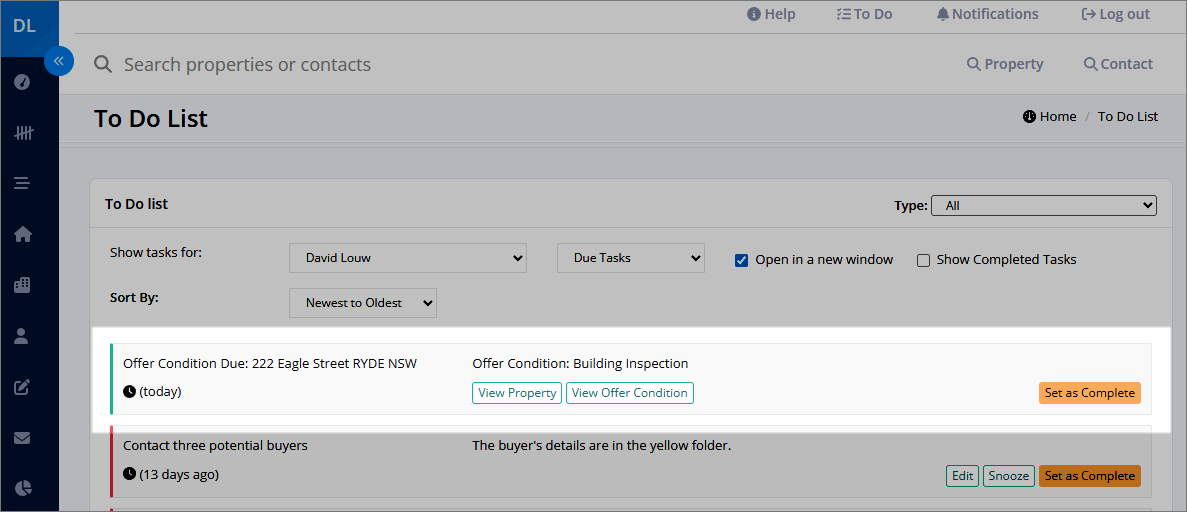Screen dimensions: 1187x512
Task: Collapse the sidebar with the double-chevron button
Action: pos(59,61)
